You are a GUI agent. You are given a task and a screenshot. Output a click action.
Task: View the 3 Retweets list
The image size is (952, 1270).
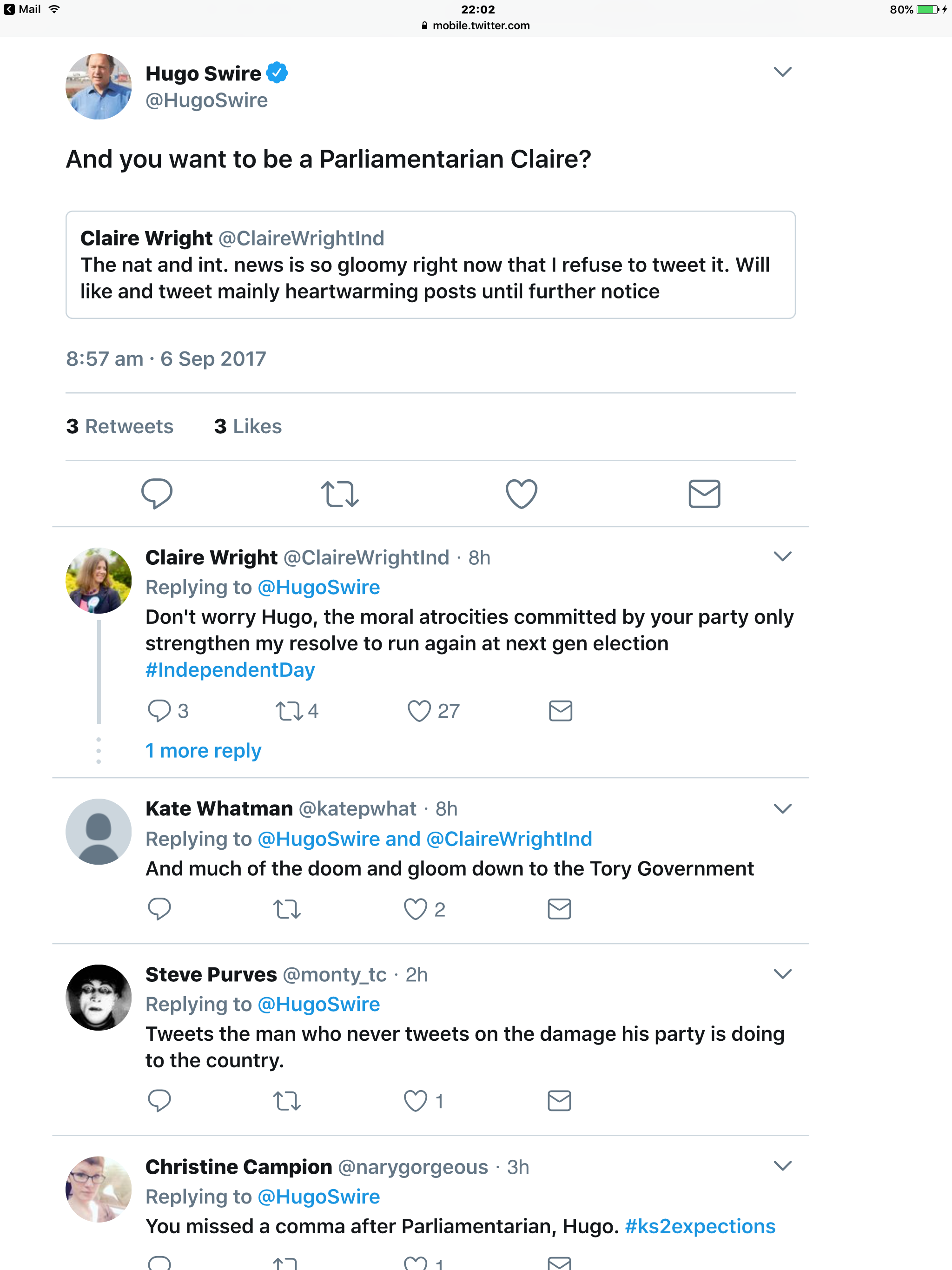click(x=119, y=427)
